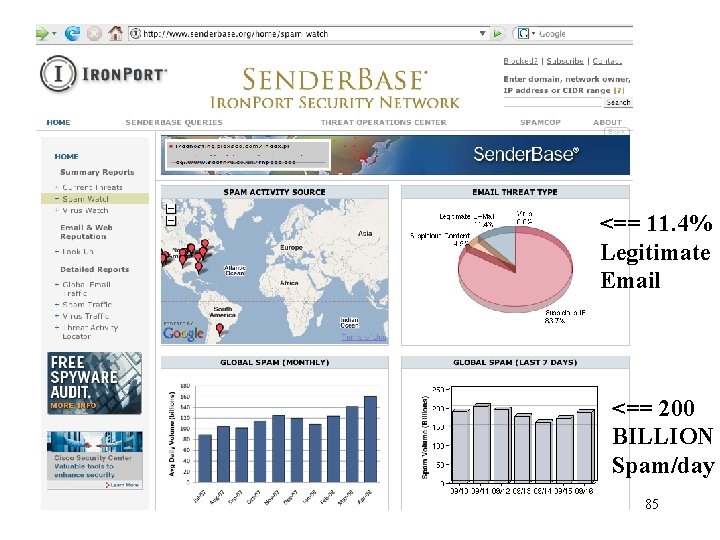Click the green forward arrow button
The height and width of the screenshot is (540, 720).
[42, 34]
